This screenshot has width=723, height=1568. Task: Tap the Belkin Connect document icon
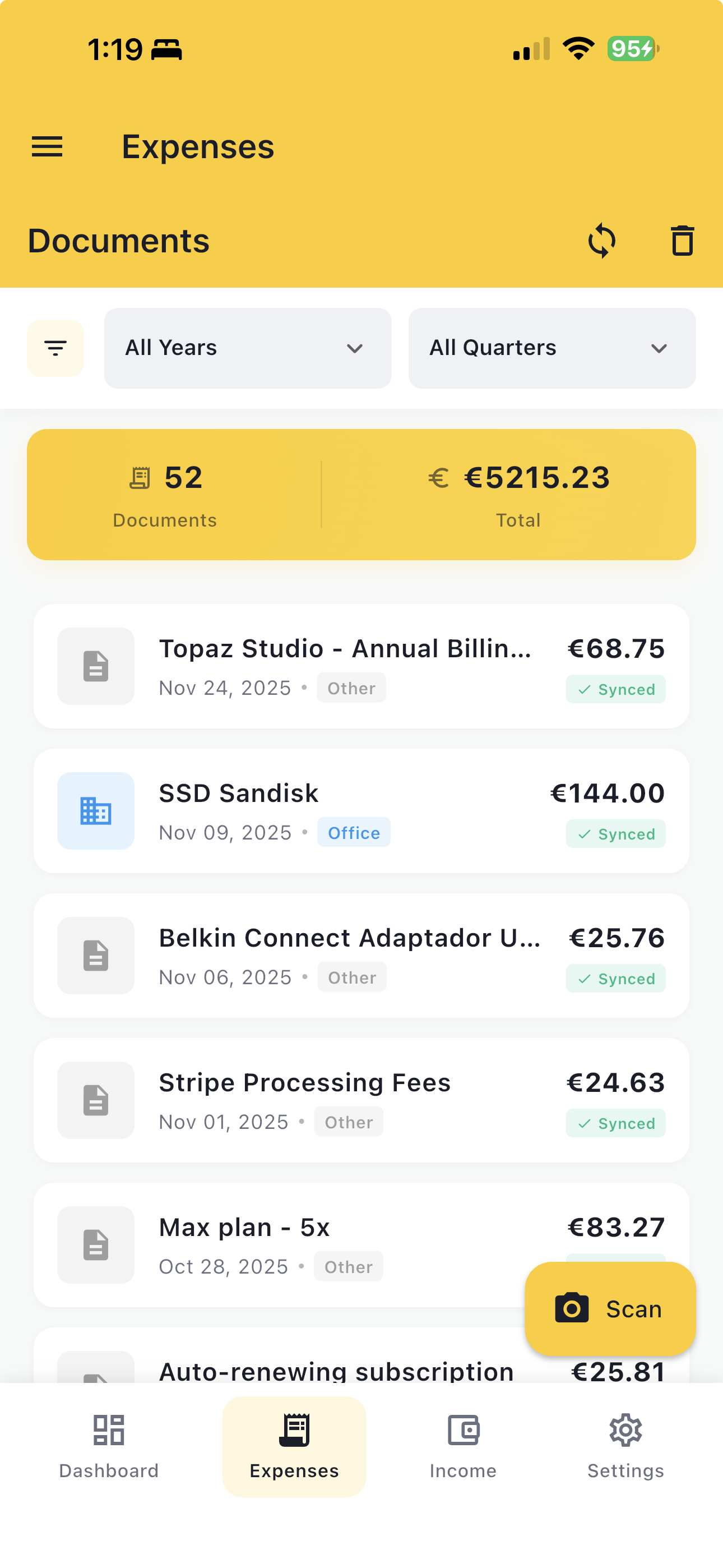click(x=95, y=955)
